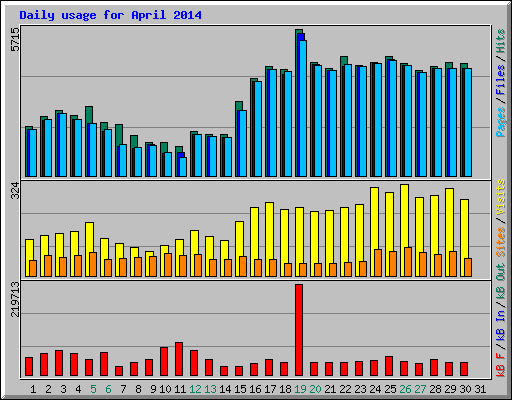Image resolution: width=512 pixels, height=400 pixels.
Task: Click the orange sites bar for day 30
Action: [468, 267]
